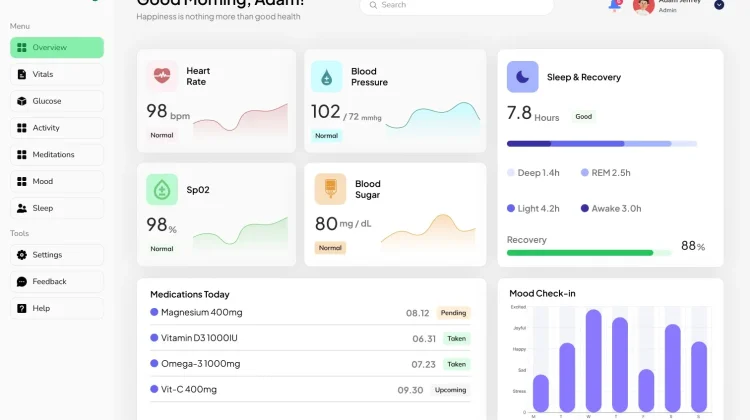
Task: Click the green Recovery progress bar
Action: click(589, 253)
